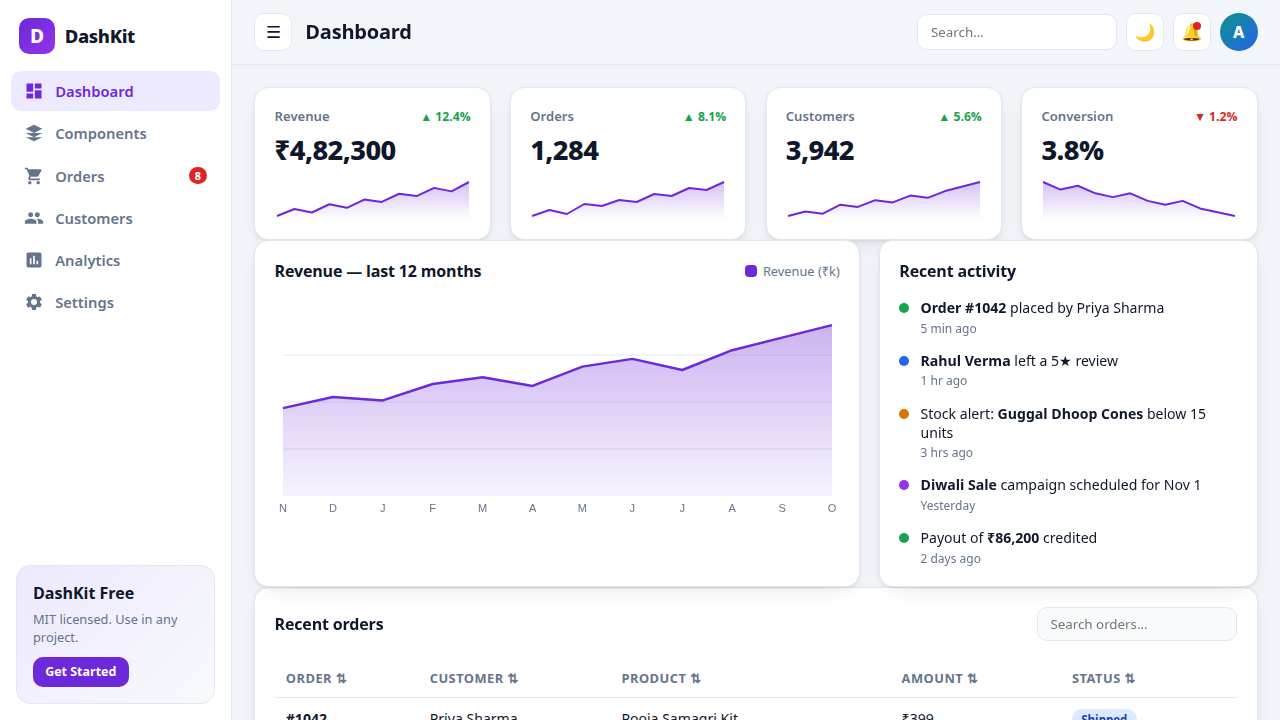Click the top Search... field
This screenshot has height=720, width=1280.
1017,32
